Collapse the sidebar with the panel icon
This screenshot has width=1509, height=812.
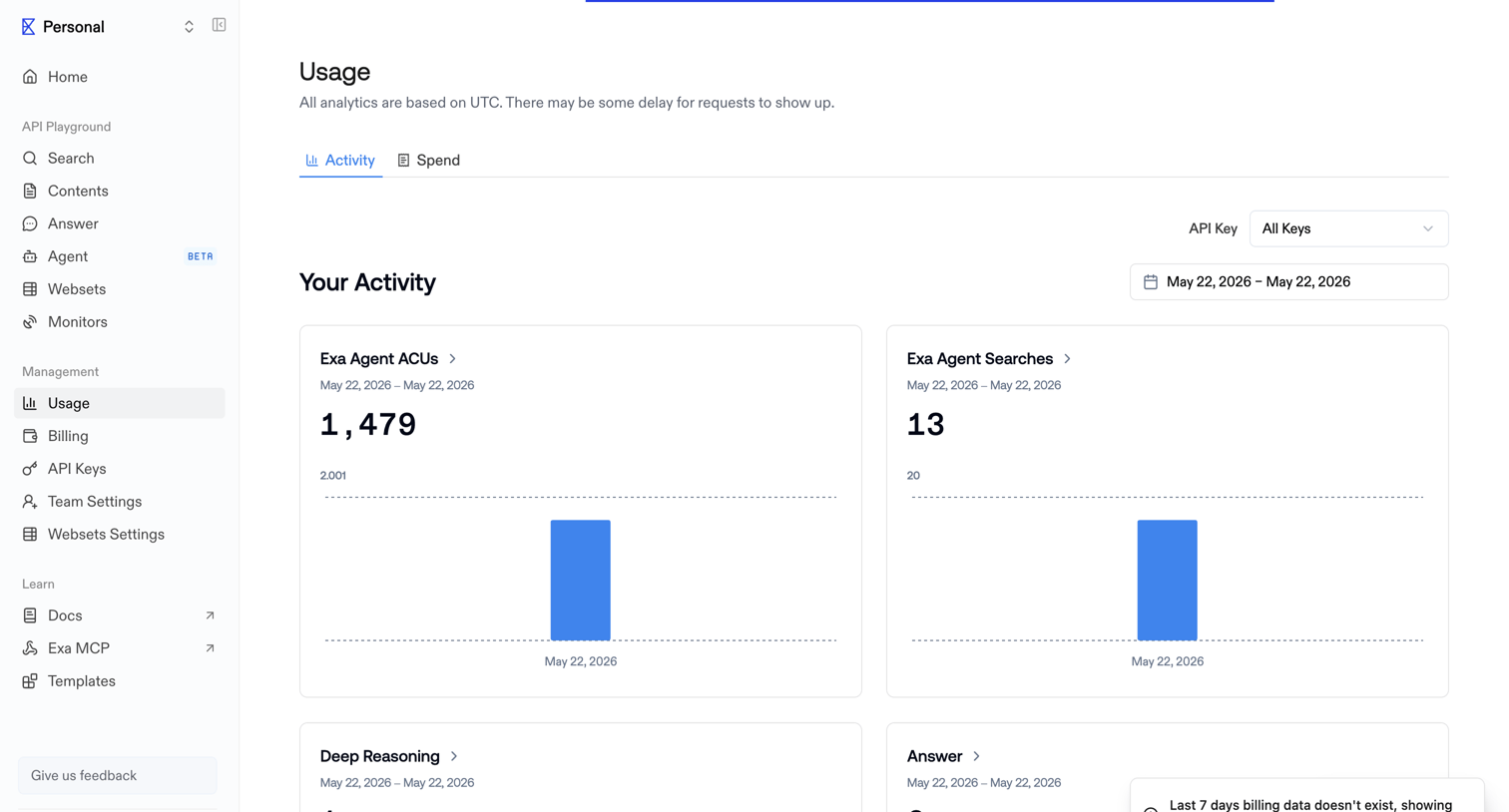pos(219,25)
